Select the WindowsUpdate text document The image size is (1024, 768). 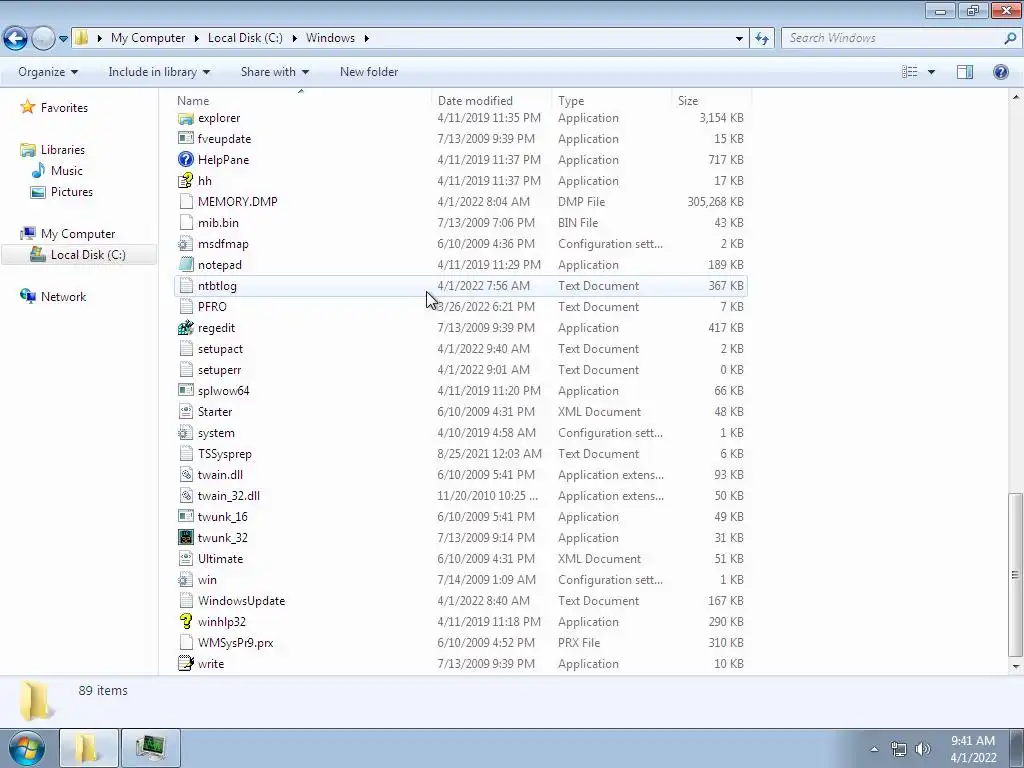[460, 601]
